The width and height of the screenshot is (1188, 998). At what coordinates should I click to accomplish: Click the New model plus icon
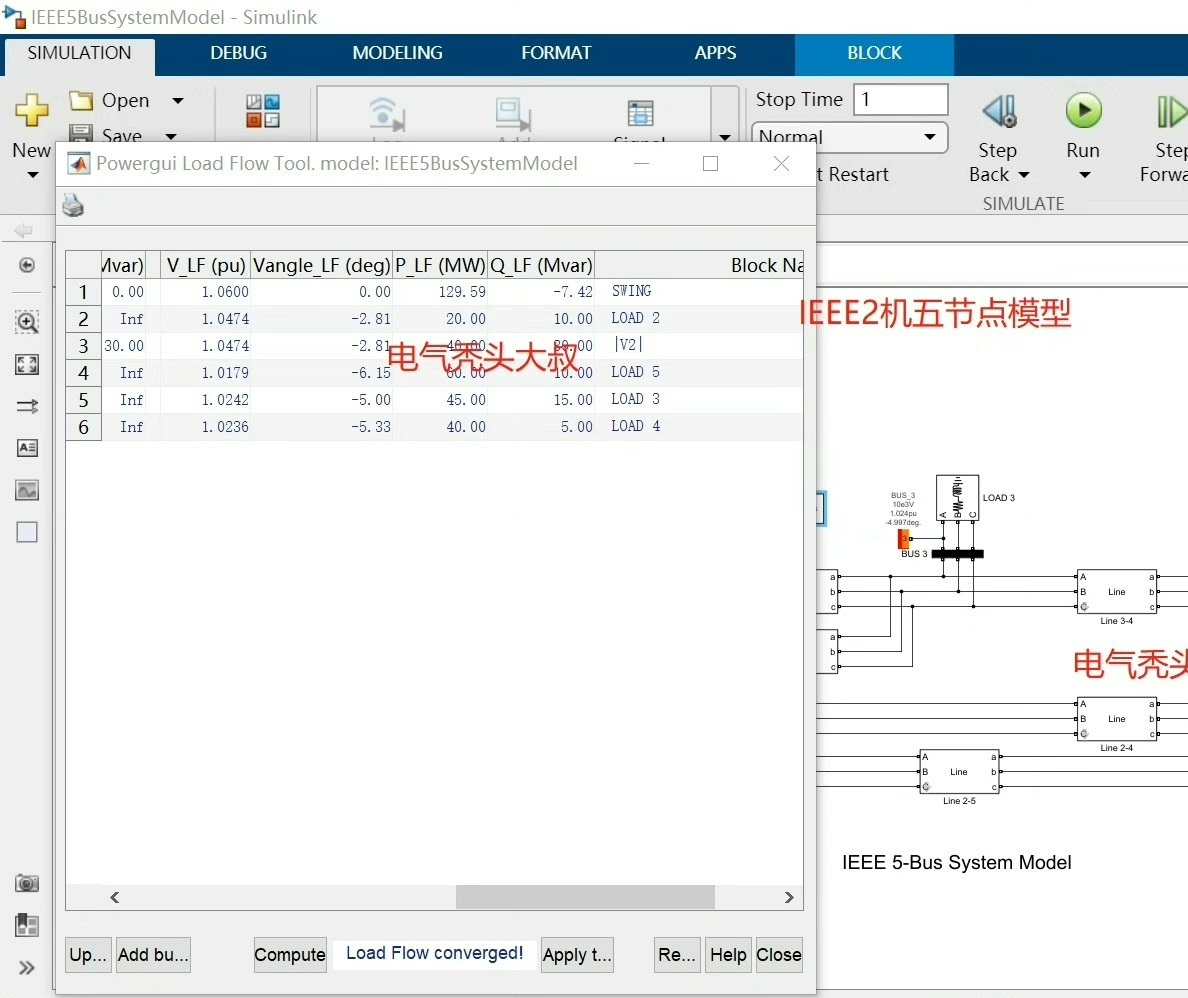tap(32, 110)
